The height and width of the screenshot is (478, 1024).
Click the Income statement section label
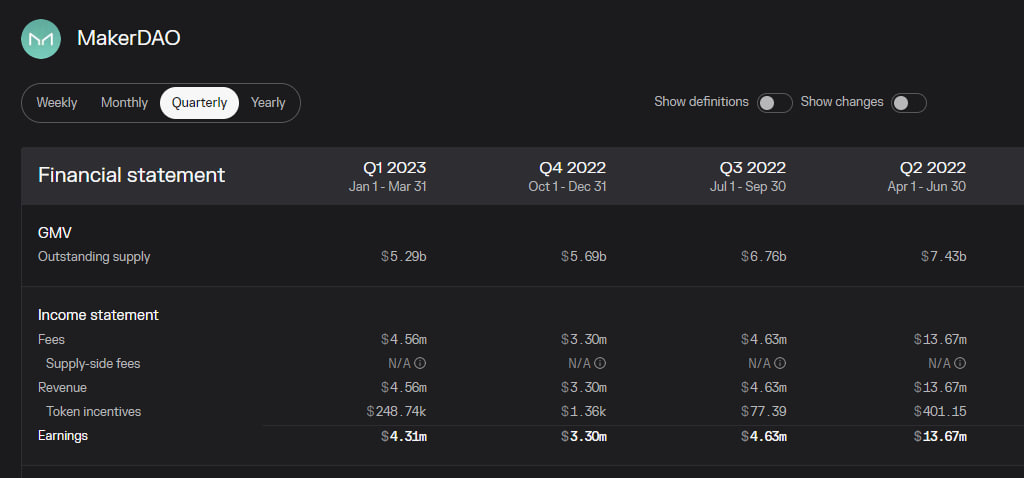coord(99,315)
